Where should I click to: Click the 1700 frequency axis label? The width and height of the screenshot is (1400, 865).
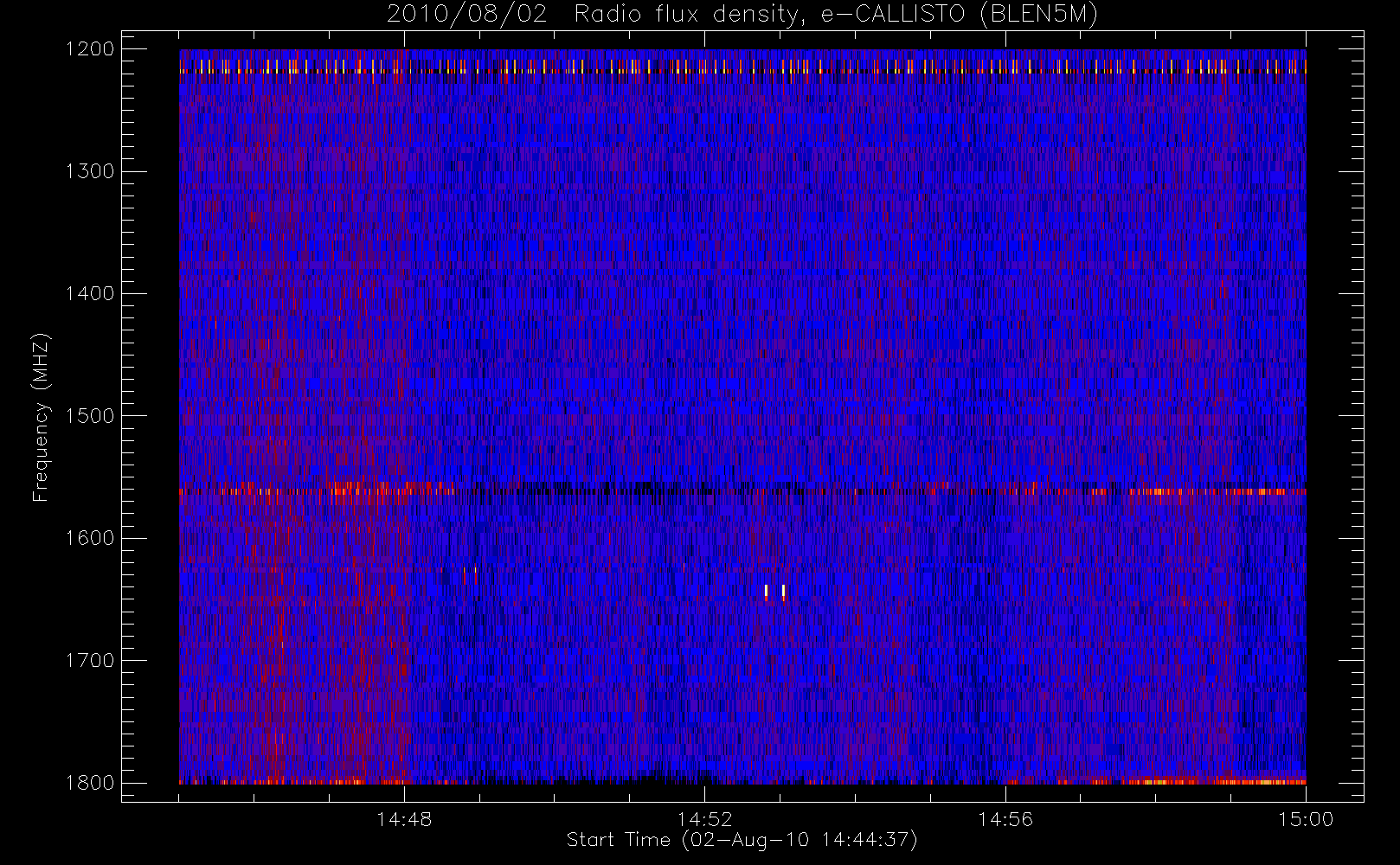(90, 661)
